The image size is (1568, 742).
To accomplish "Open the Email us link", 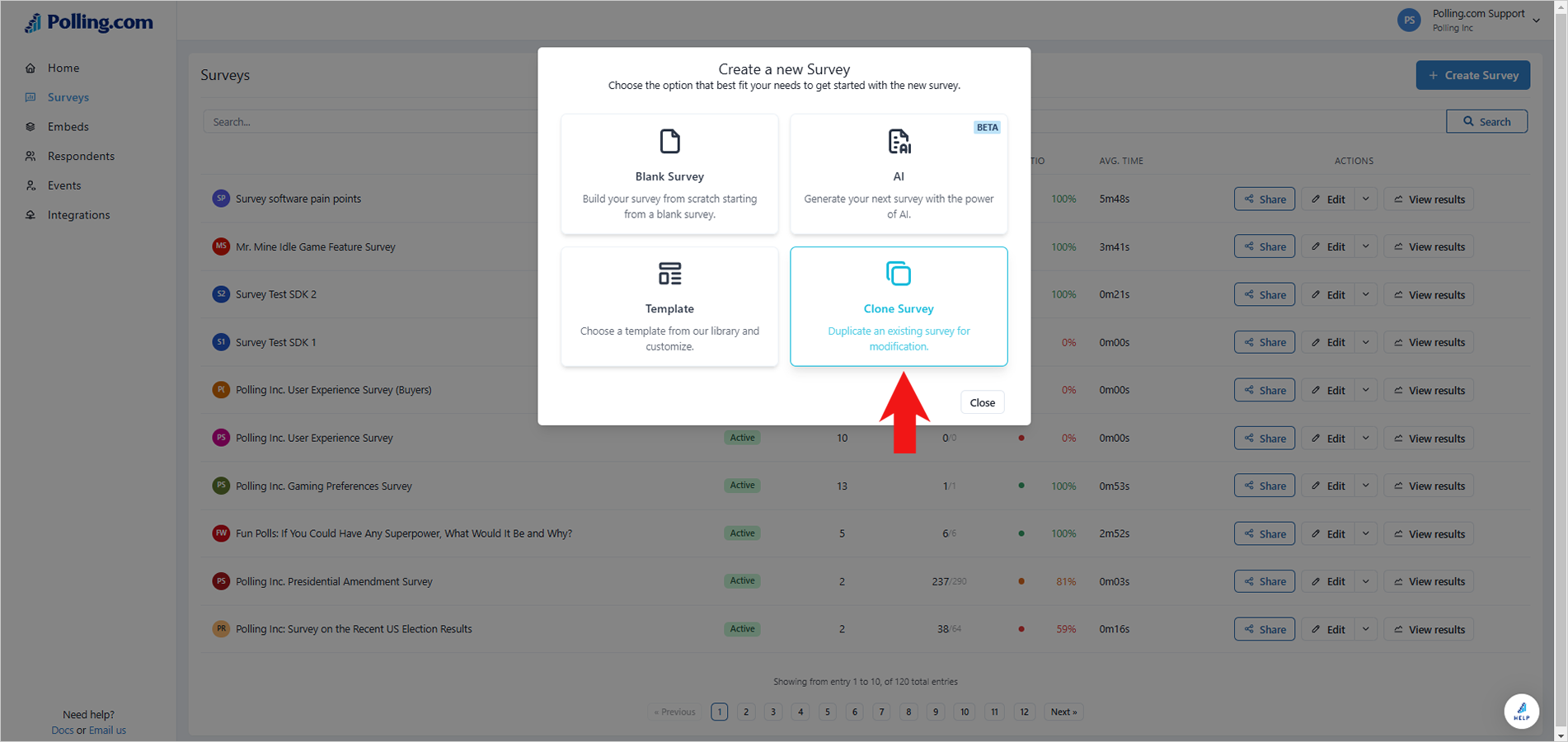I will click(107, 730).
